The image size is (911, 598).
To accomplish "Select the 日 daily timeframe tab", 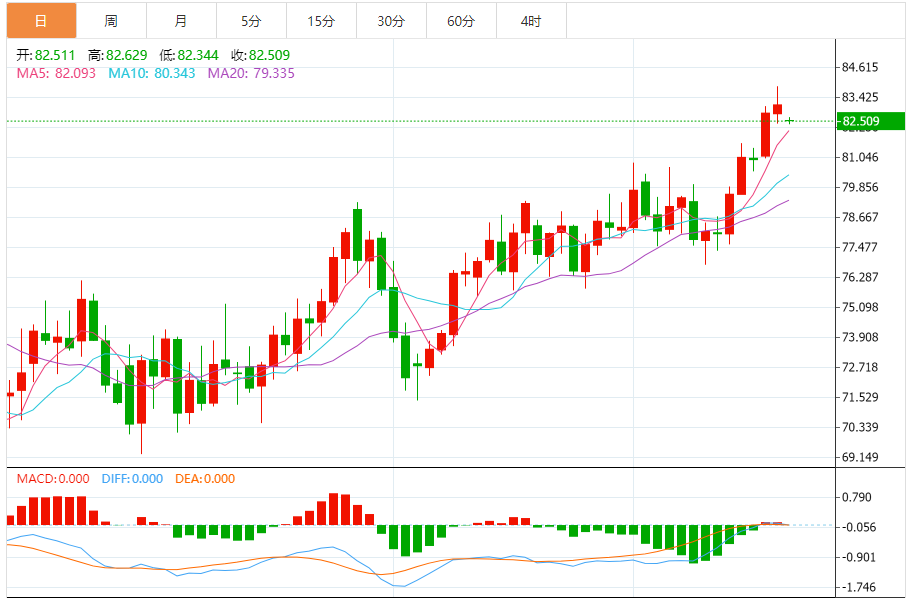I will click(41, 21).
